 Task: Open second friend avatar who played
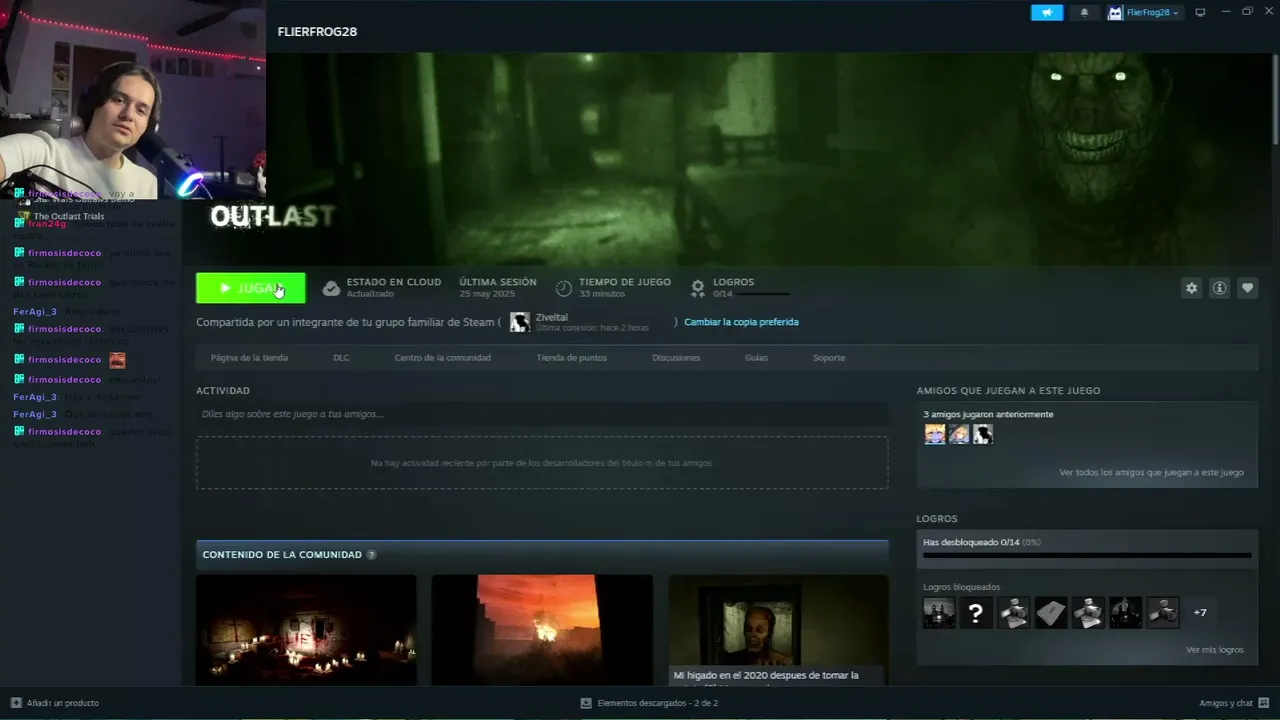959,434
